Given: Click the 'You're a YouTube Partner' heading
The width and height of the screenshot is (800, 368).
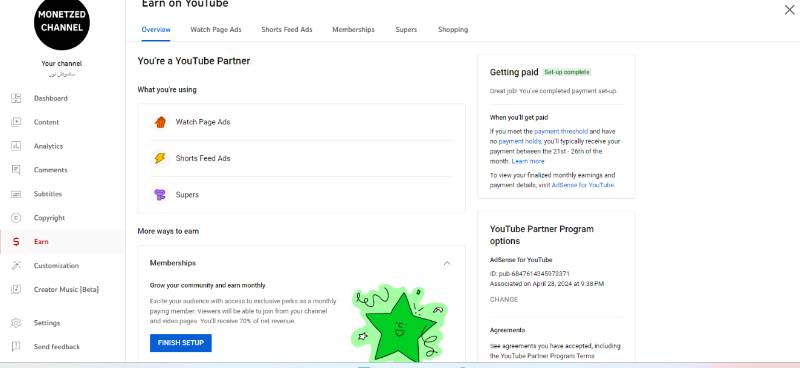Looking at the screenshot, I should tap(194, 61).
